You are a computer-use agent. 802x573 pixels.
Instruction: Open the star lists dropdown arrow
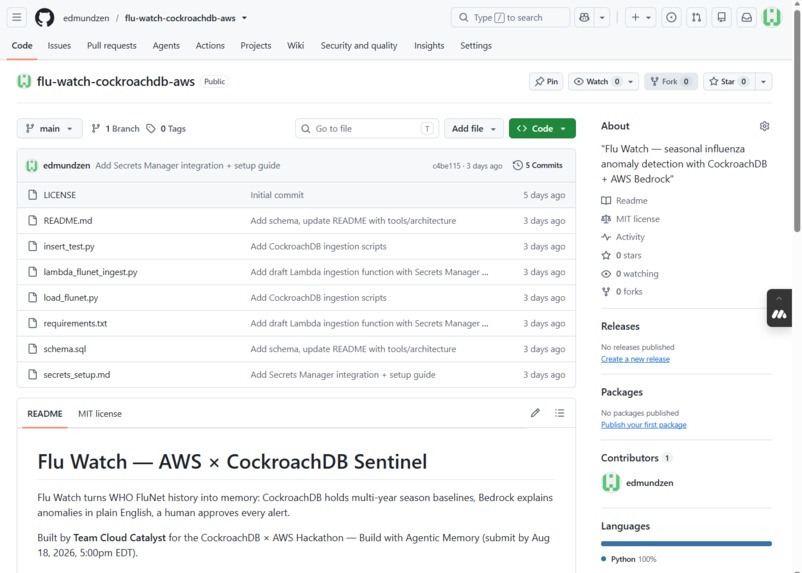coord(763,81)
